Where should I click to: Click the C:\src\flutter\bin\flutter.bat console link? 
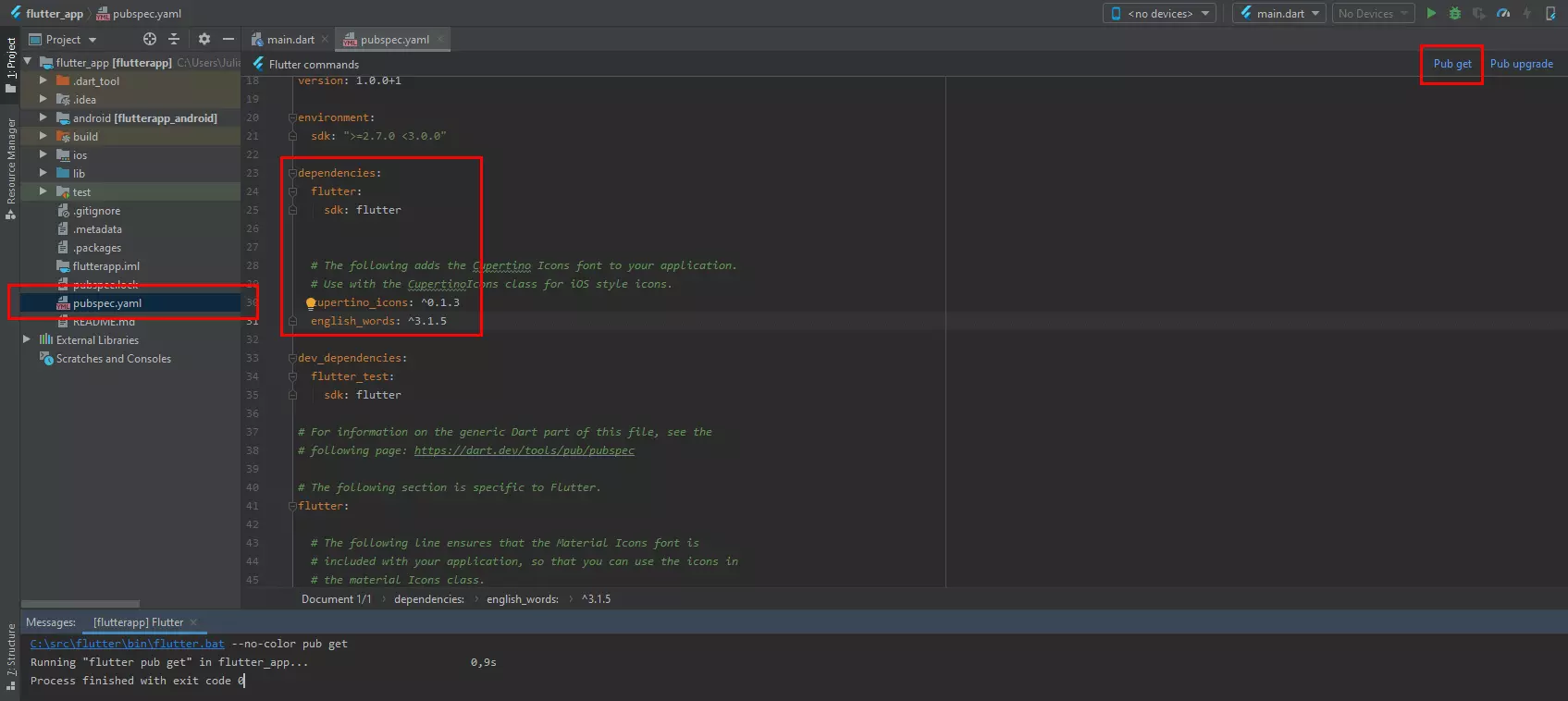click(128, 644)
